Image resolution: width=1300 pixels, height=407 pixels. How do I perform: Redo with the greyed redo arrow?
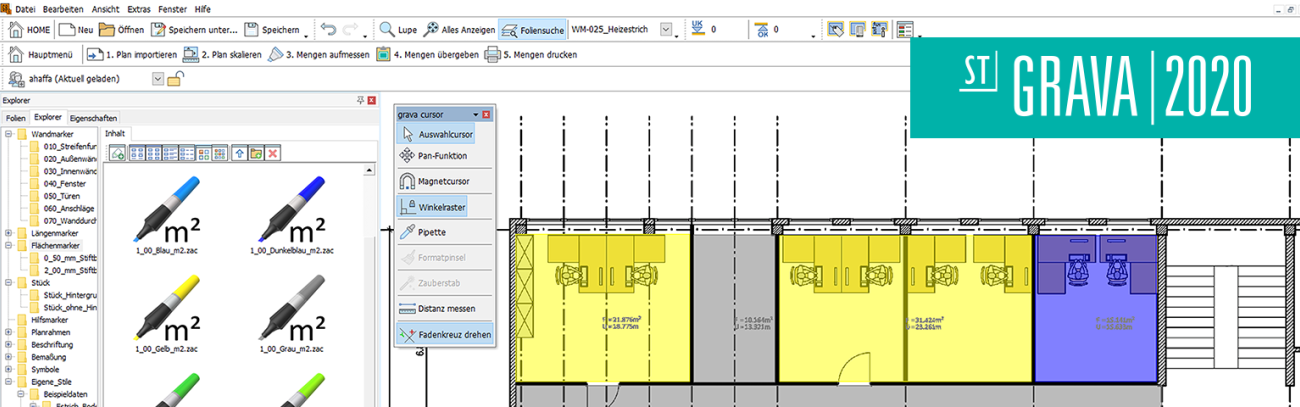pos(351,30)
